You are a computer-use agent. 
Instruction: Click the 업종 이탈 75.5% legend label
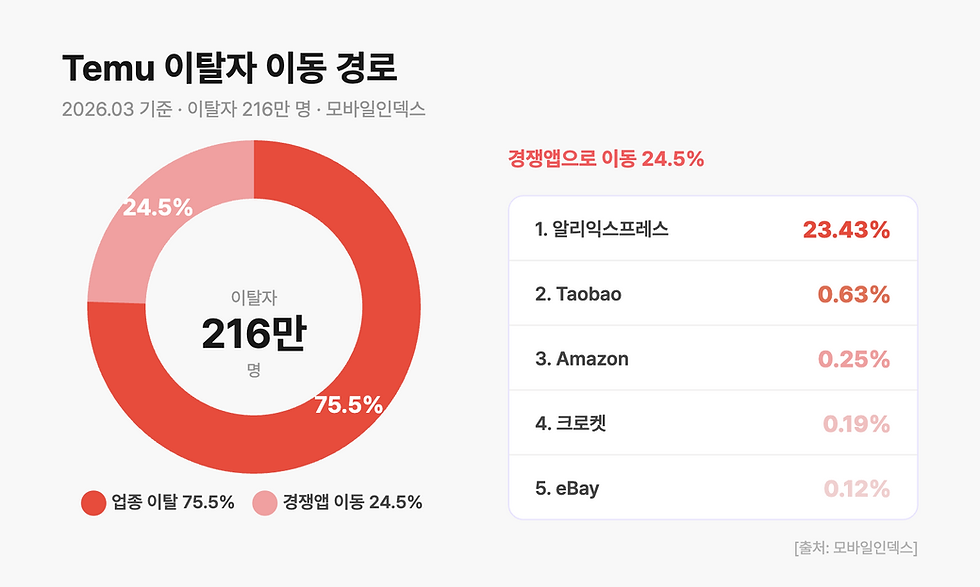tap(173, 503)
